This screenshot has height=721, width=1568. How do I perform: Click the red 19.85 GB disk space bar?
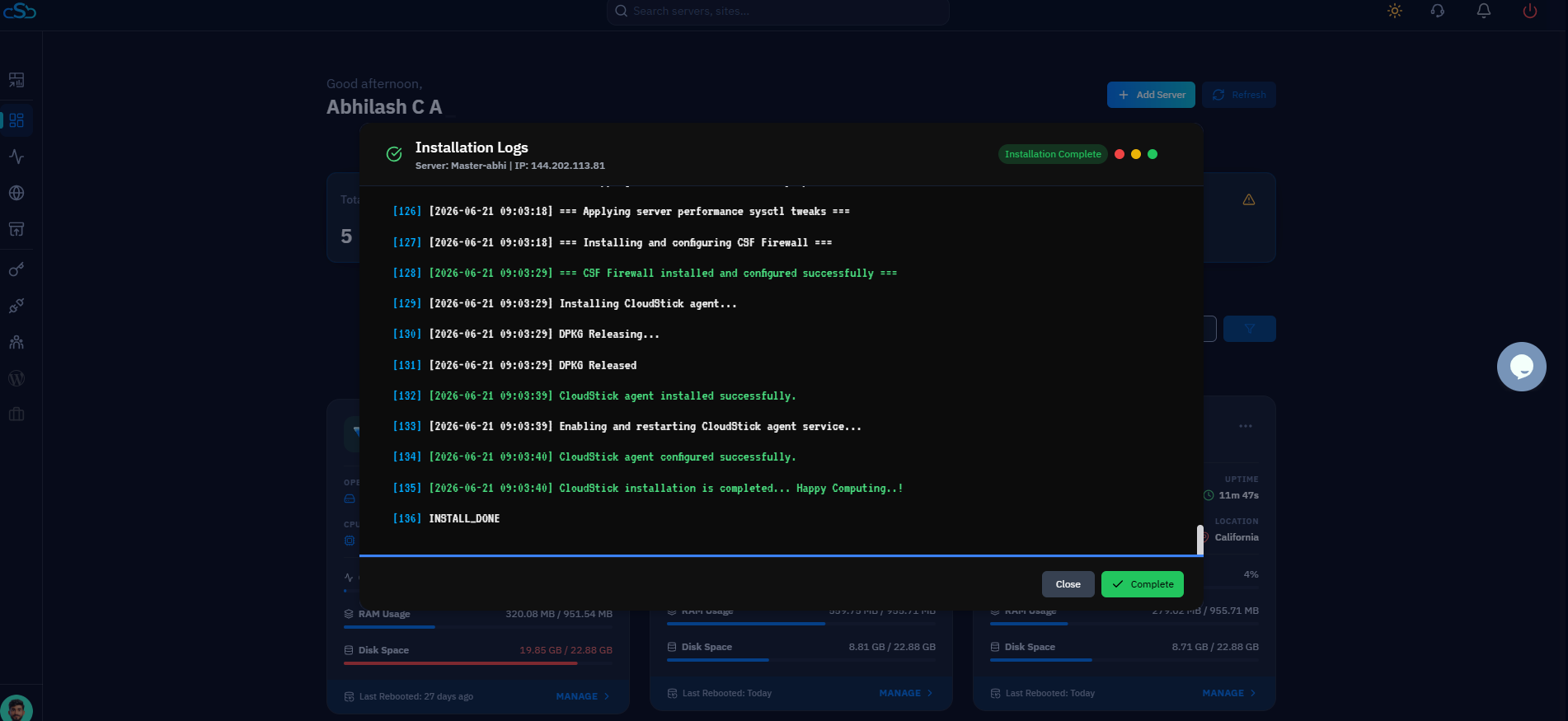[x=478, y=663]
